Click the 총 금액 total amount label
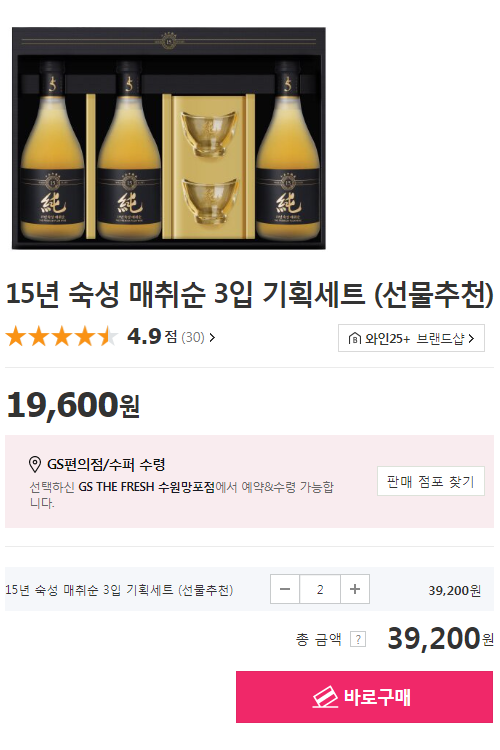The image size is (500, 750). (x=319, y=639)
